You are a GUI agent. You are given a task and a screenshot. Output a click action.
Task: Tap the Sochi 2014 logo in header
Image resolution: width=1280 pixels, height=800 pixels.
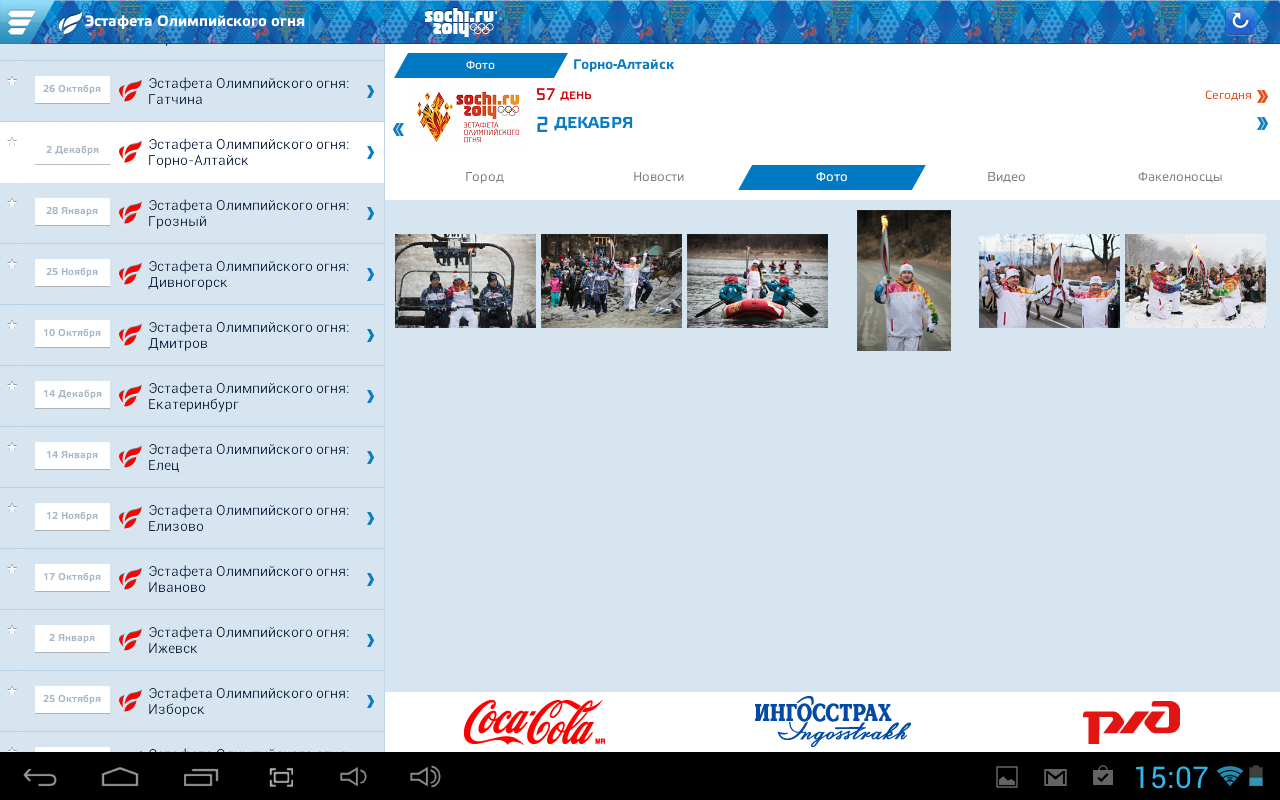[x=459, y=21]
